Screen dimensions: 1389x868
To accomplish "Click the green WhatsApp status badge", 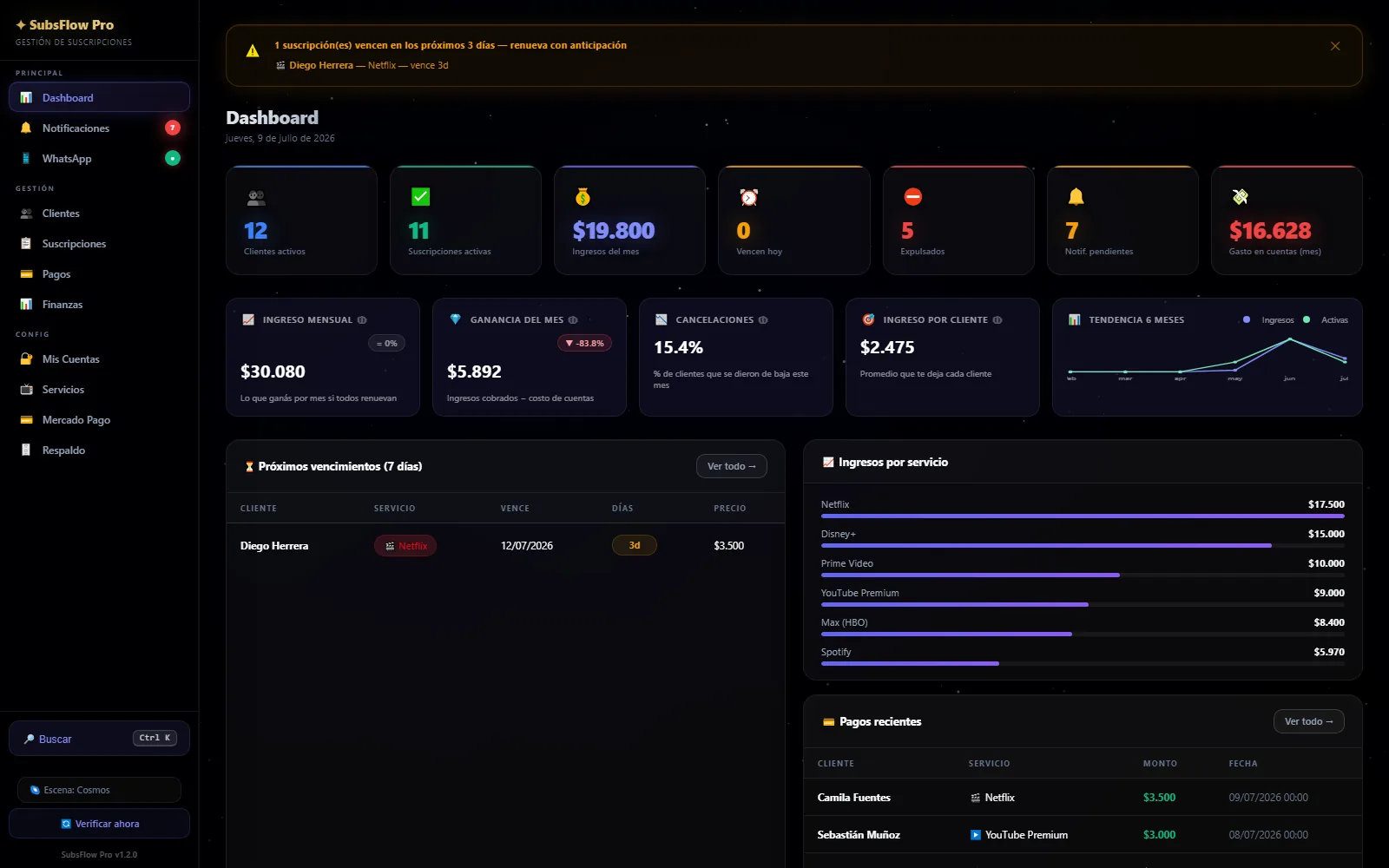I will click(173, 158).
